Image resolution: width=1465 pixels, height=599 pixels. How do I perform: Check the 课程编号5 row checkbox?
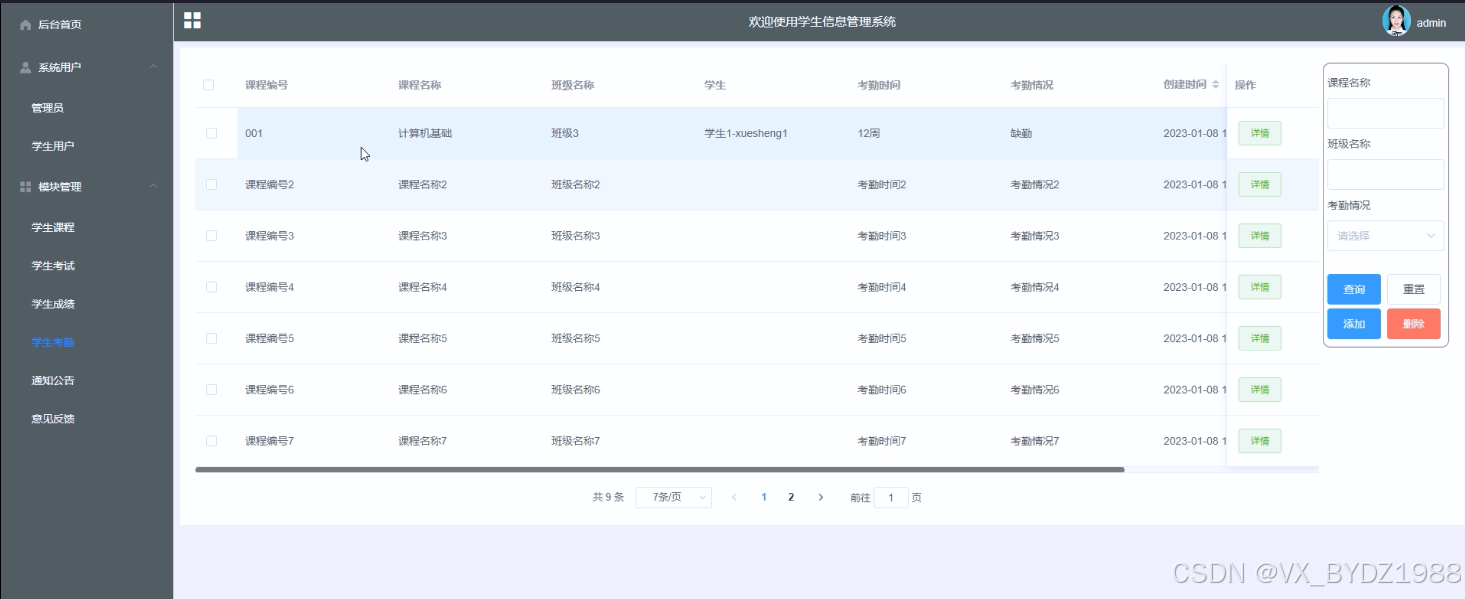click(211, 338)
